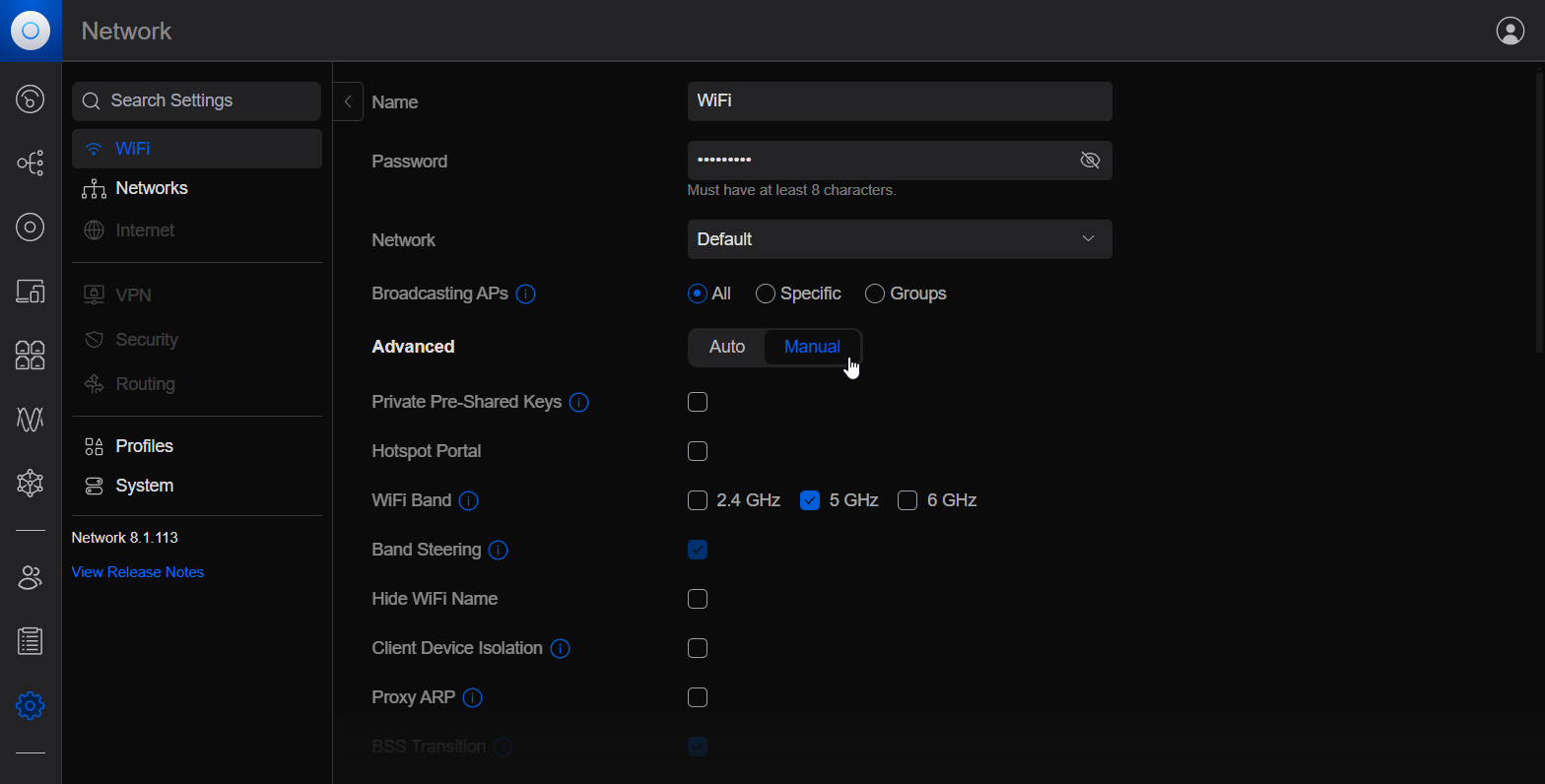Click the Network 8.1.113 version text
This screenshot has width=1545, height=784.
coord(125,538)
